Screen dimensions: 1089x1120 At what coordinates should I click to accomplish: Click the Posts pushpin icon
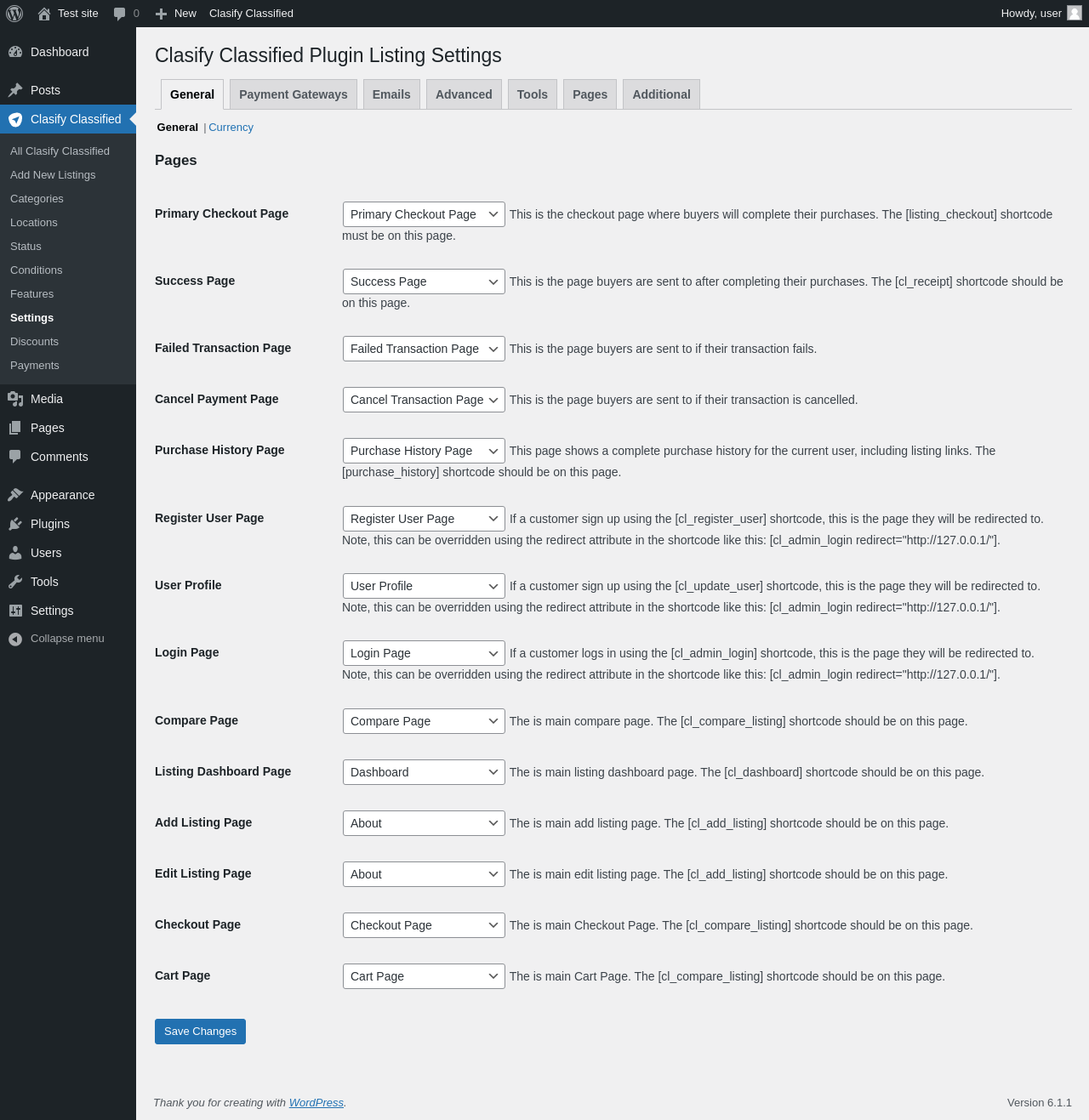tap(15, 90)
